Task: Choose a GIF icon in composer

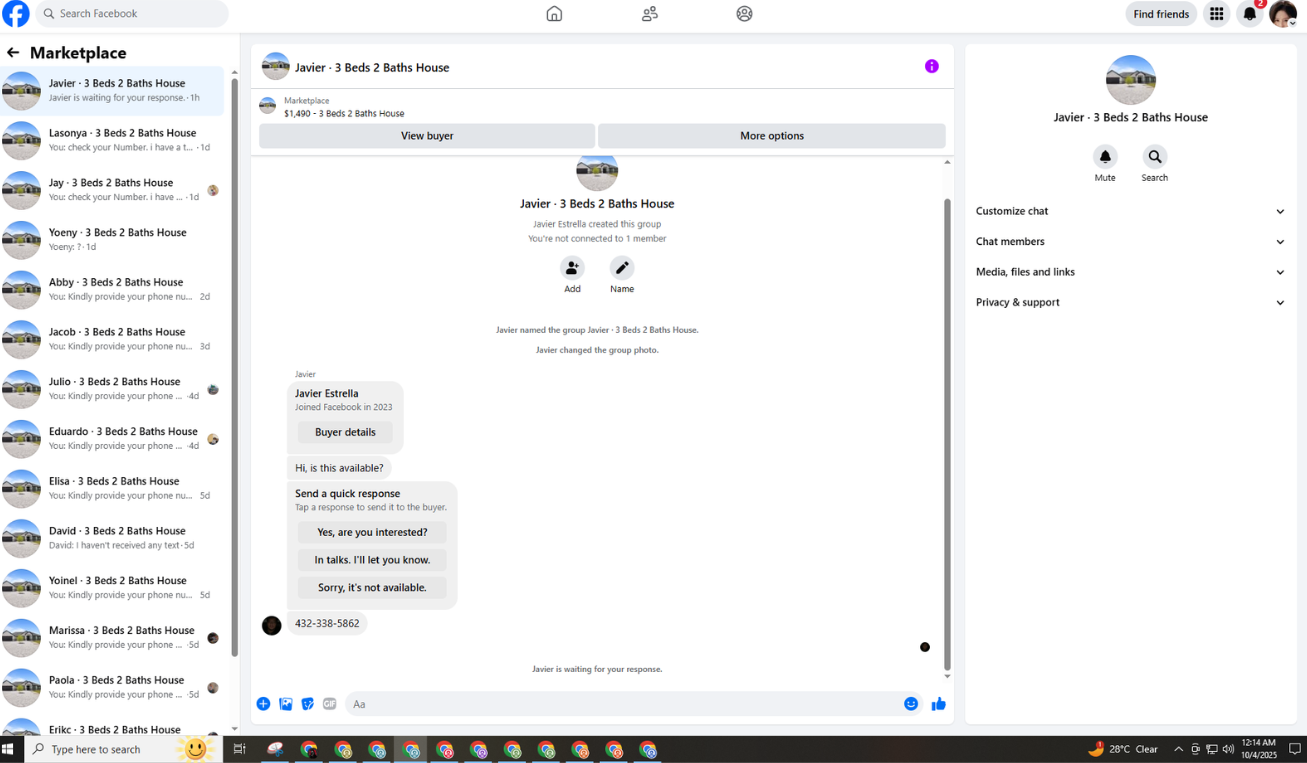Action: click(x=330, y=704)
